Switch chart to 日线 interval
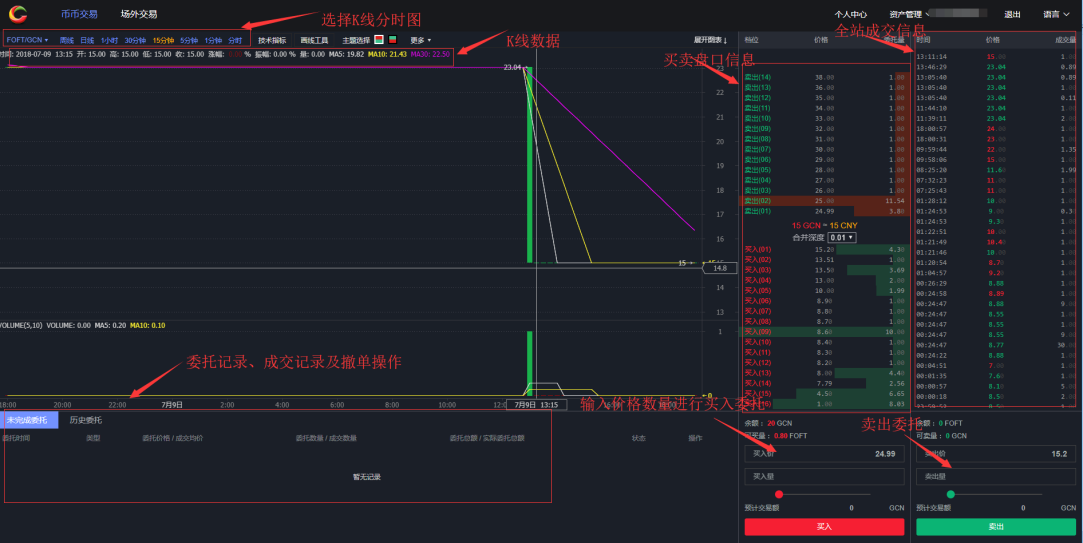 pyautogui.click(x=87, y=40)
